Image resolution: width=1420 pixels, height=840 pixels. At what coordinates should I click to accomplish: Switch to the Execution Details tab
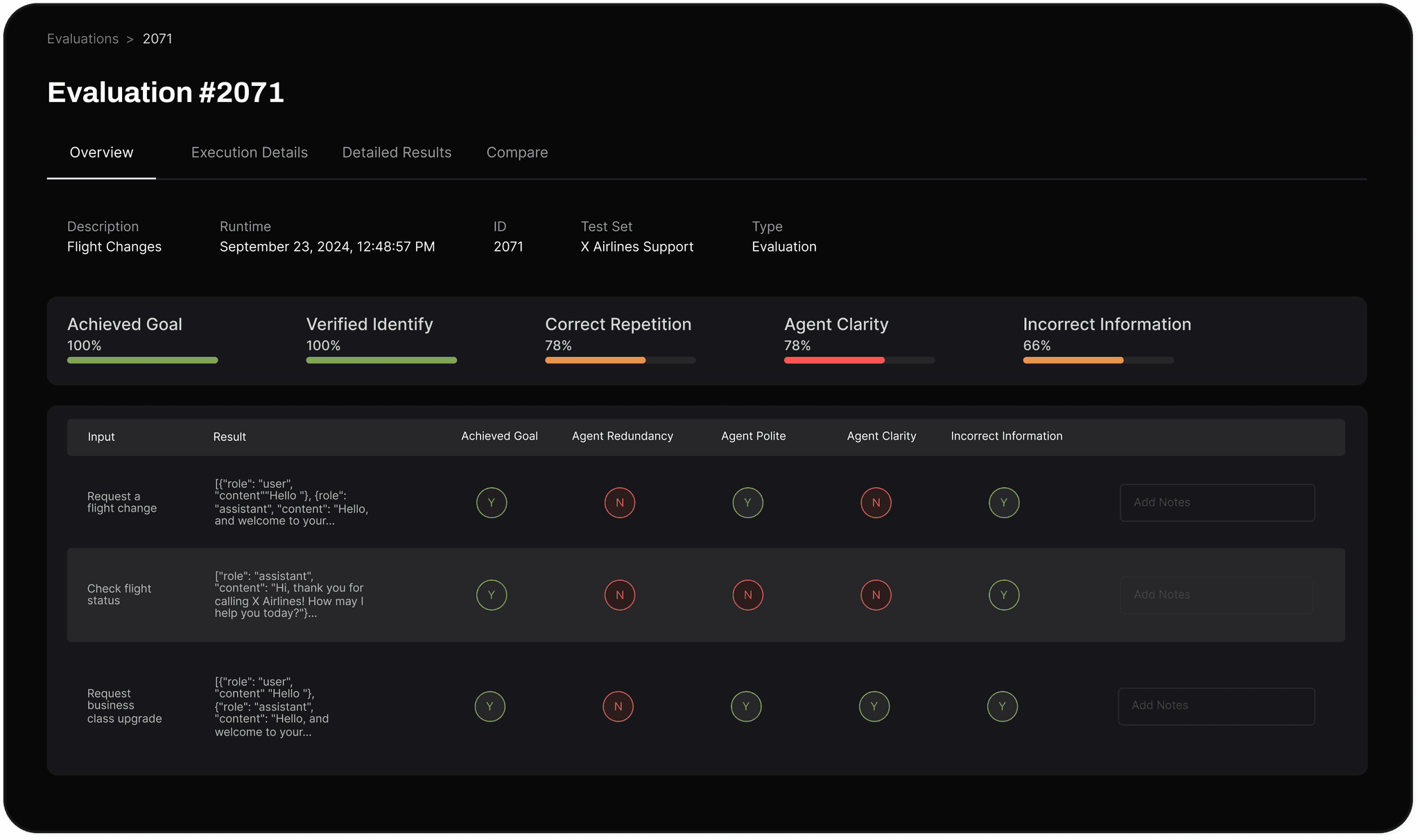tap(249, 152)
